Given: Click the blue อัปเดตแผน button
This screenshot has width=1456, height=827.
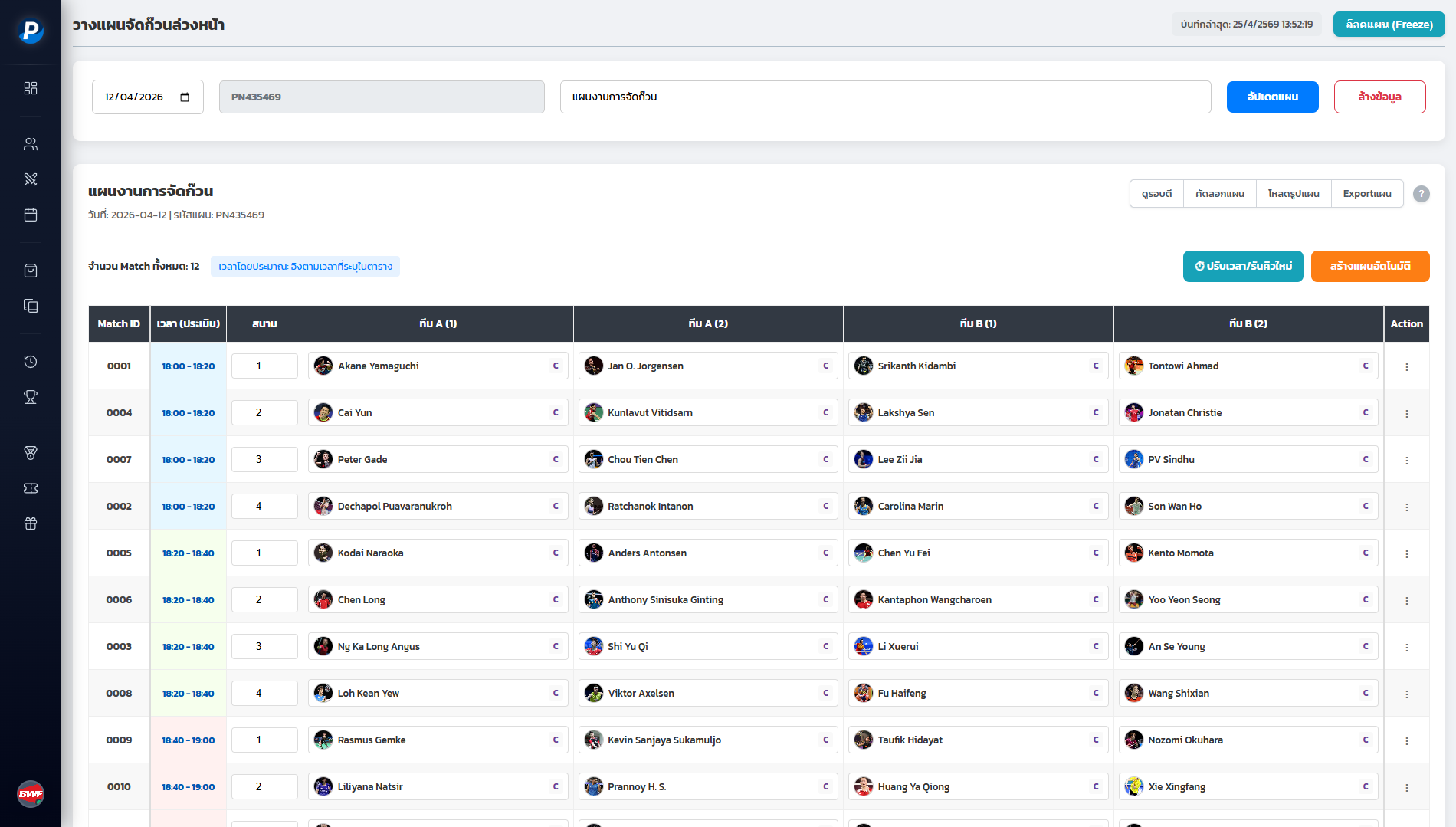Looking at the screenshot, I should click(x=1272, y=97).
